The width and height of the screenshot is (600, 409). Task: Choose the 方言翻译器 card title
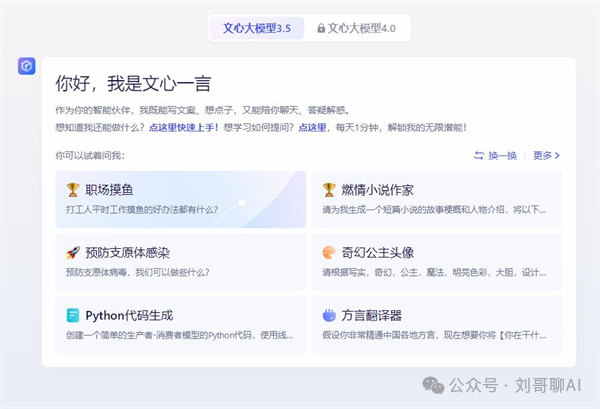[372, 315]
